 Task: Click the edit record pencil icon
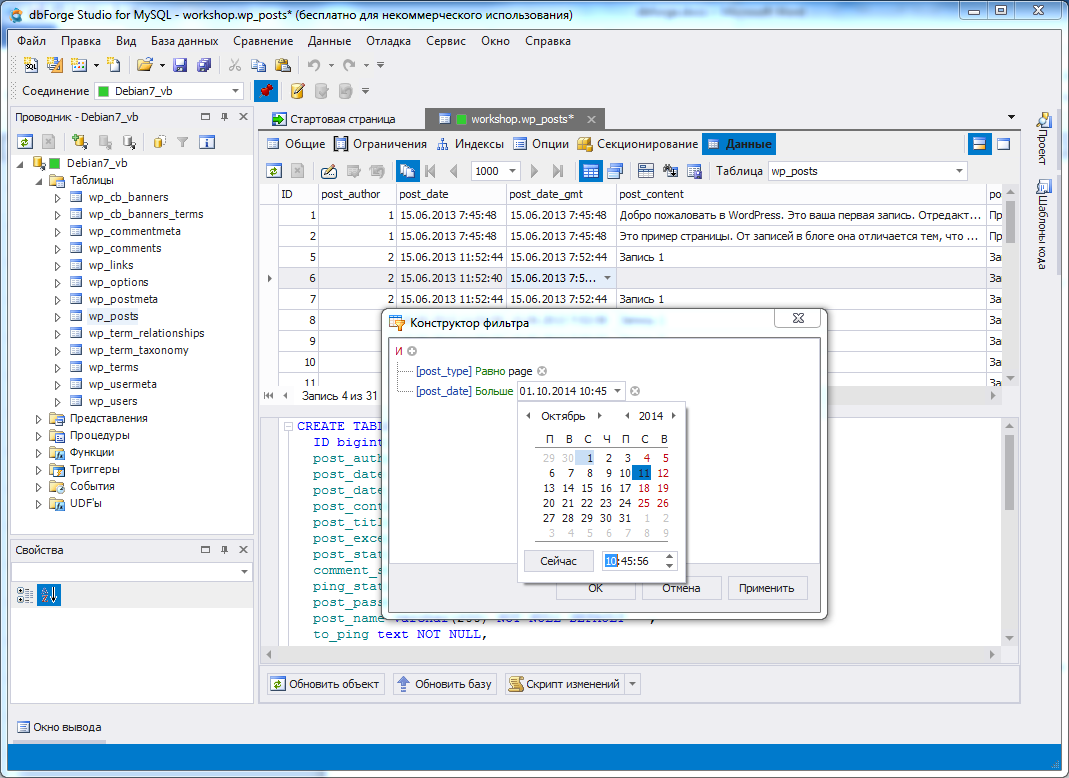329,171
